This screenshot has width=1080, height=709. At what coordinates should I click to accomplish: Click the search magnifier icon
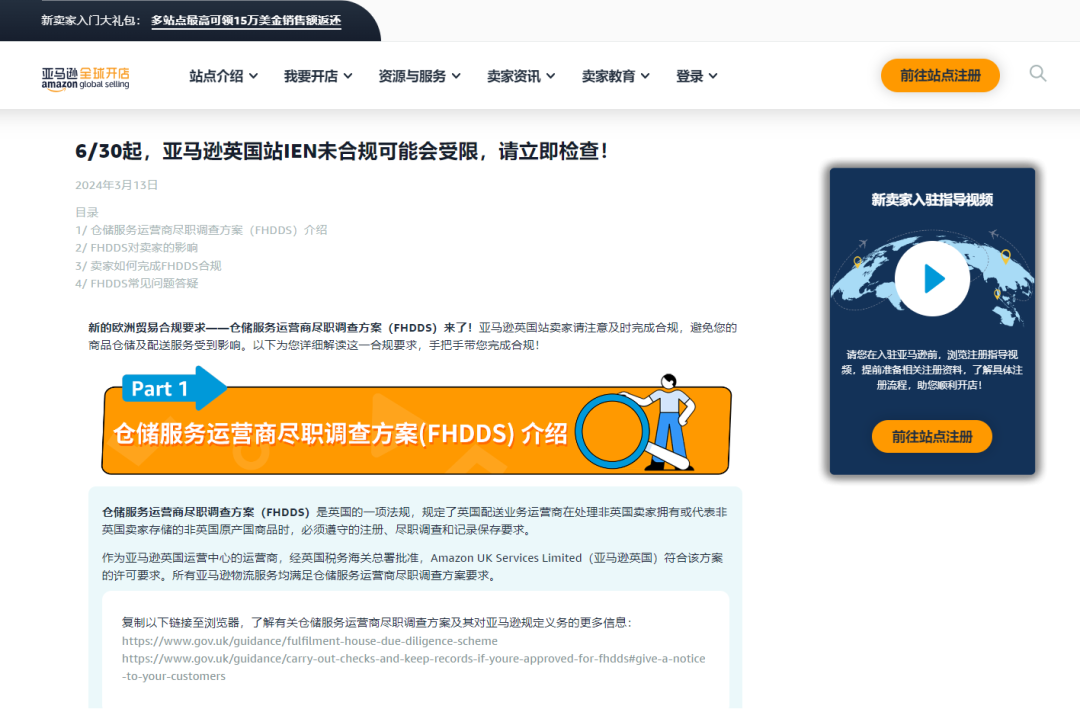coord(1037,73)
